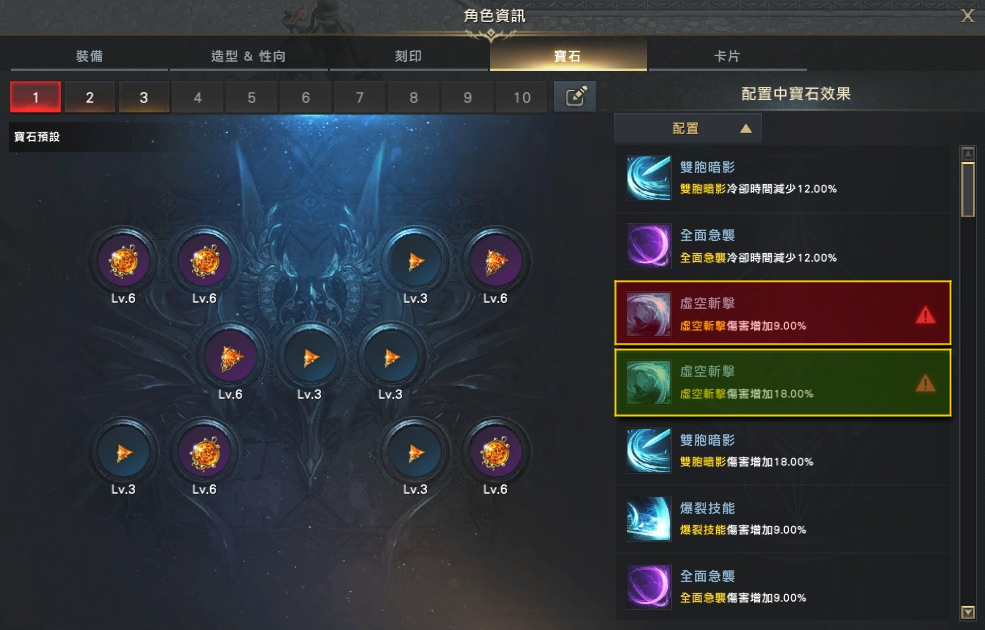Open the 裝備 tab
The height and width of the screenshot is (630, 985).
tap(89, 56)
